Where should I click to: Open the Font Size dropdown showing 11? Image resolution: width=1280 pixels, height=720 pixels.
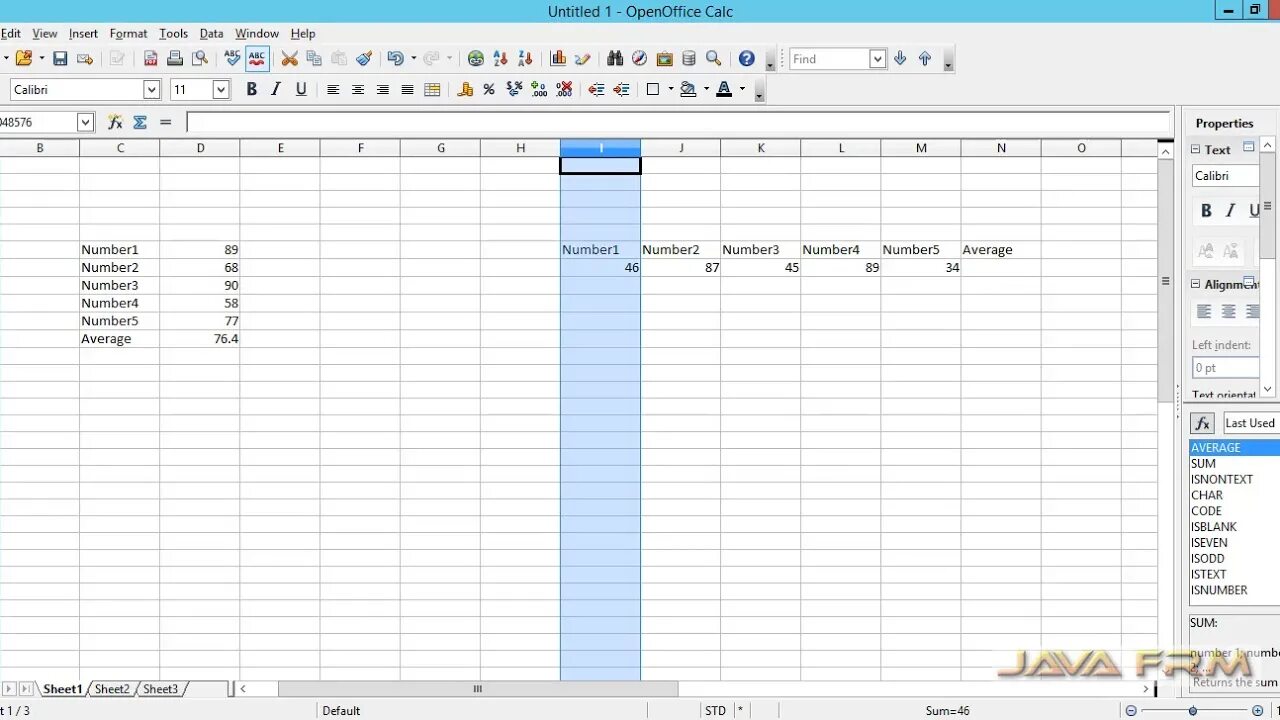click(x=222, y=90)
